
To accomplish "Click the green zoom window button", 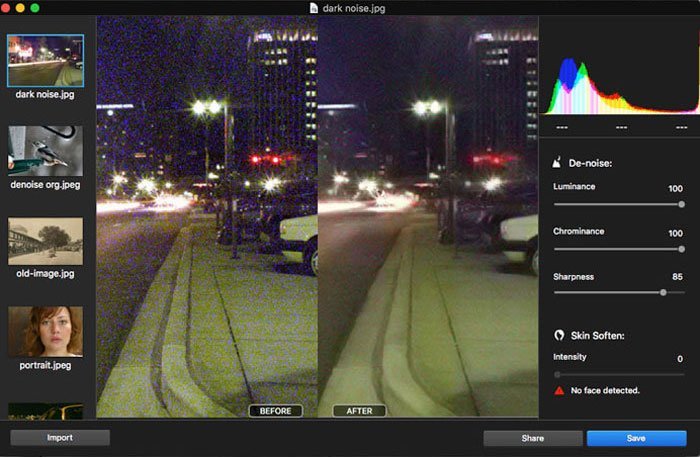I will 35,8.
